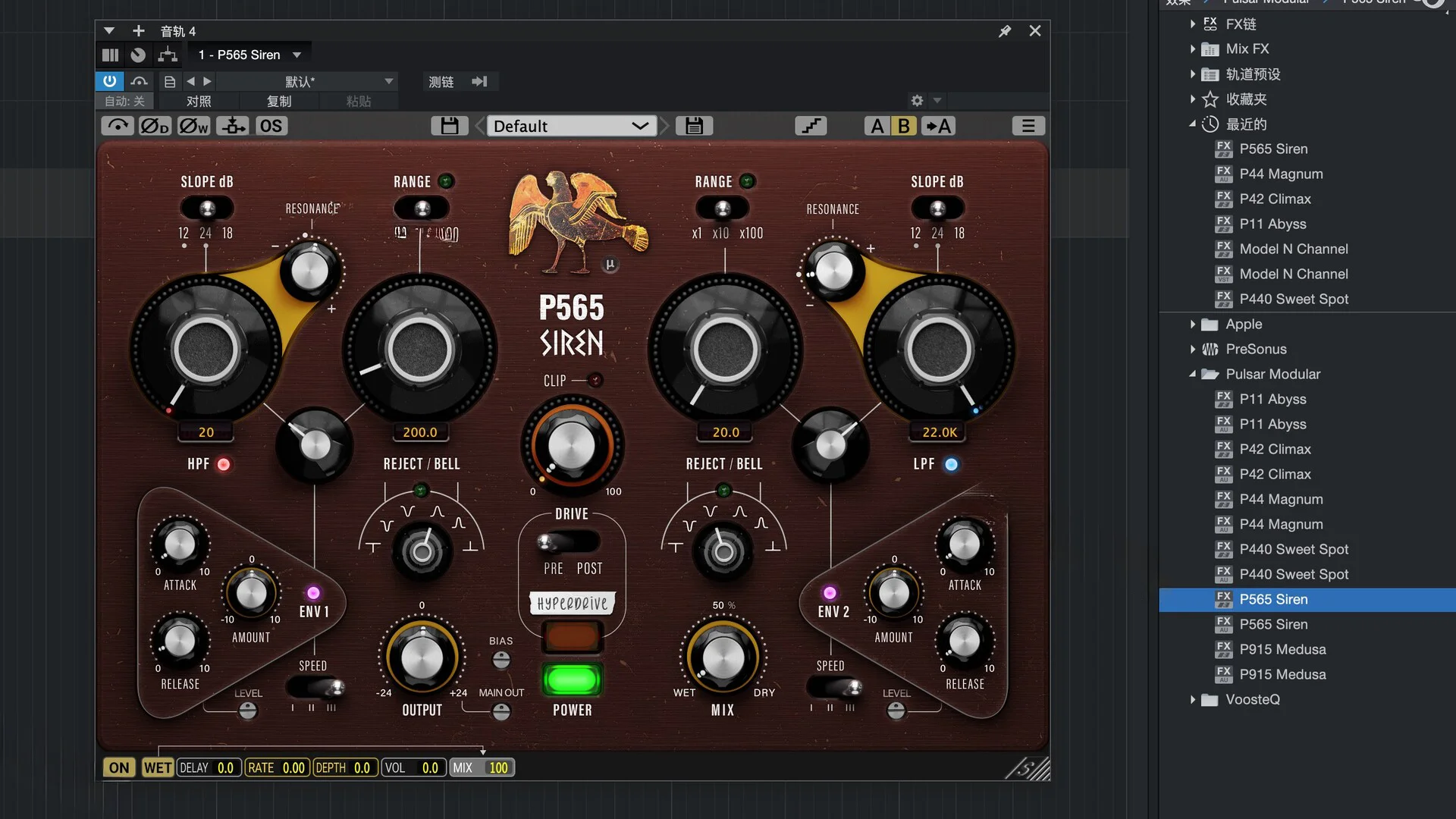The height and width of the screenshot is (819, 1456).
Task: Toggle the HPF red indicator light
Action: [224, 464]
